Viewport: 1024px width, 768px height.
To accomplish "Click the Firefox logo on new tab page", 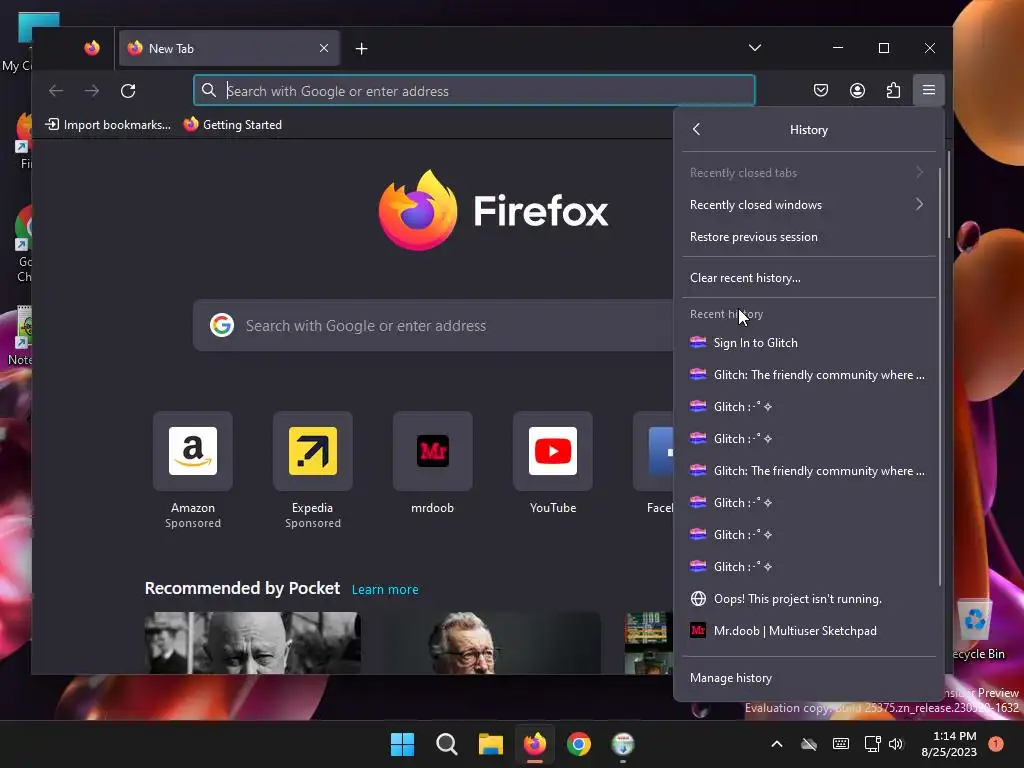I will [x=493, y=210].
